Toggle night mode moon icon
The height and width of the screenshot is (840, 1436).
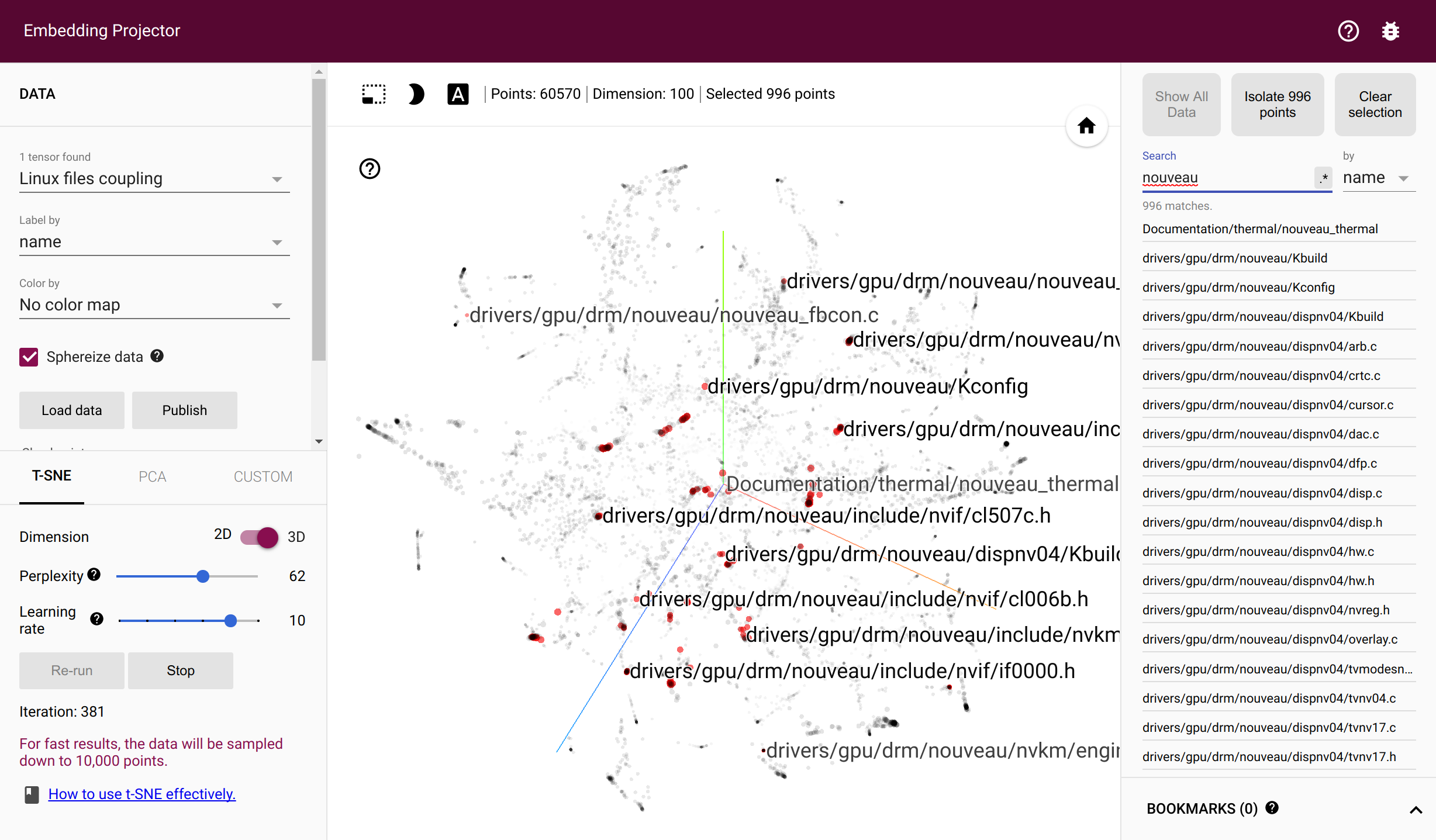(x=416, y=94)
